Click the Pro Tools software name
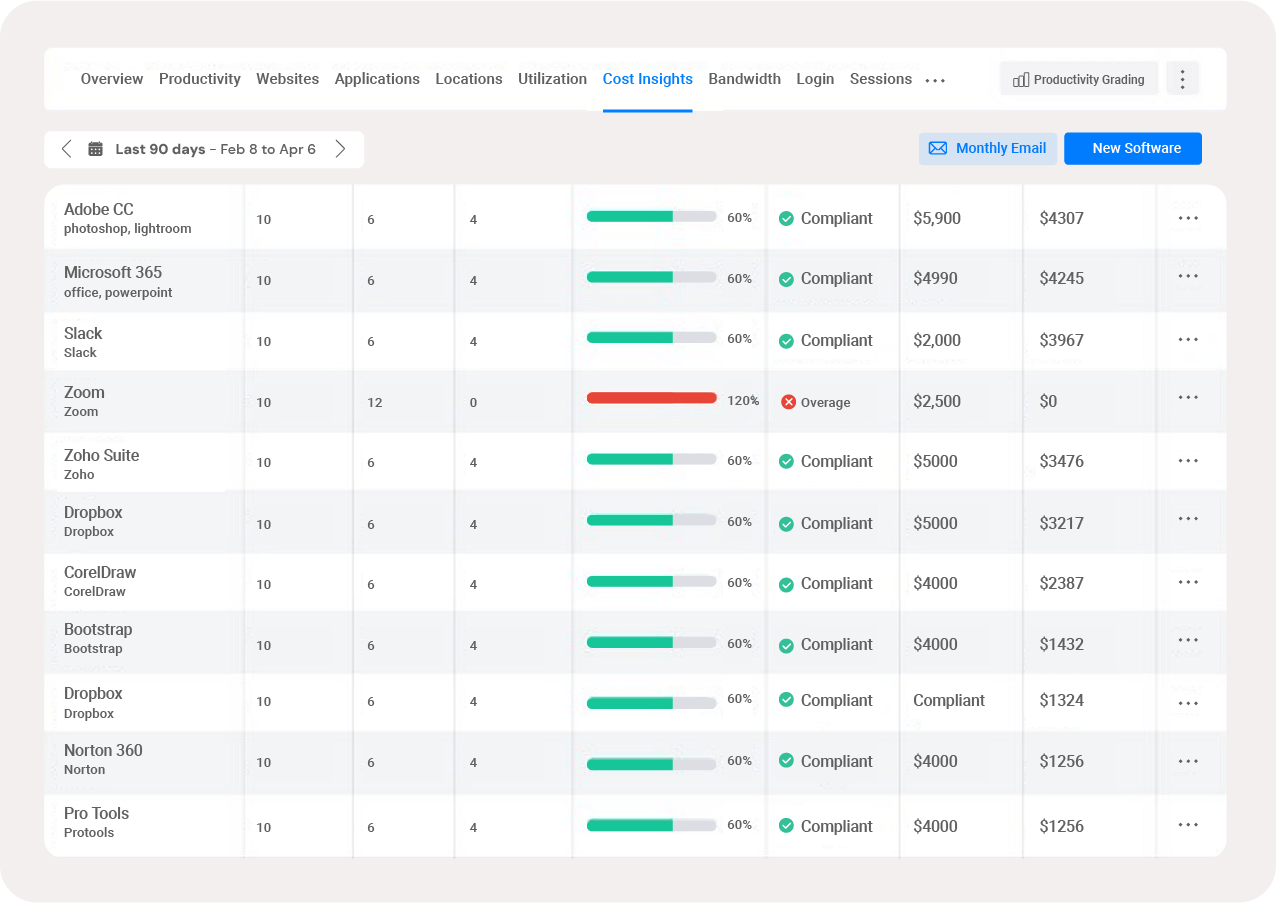Screen dimensions: 1278x903 pos(97,813)
